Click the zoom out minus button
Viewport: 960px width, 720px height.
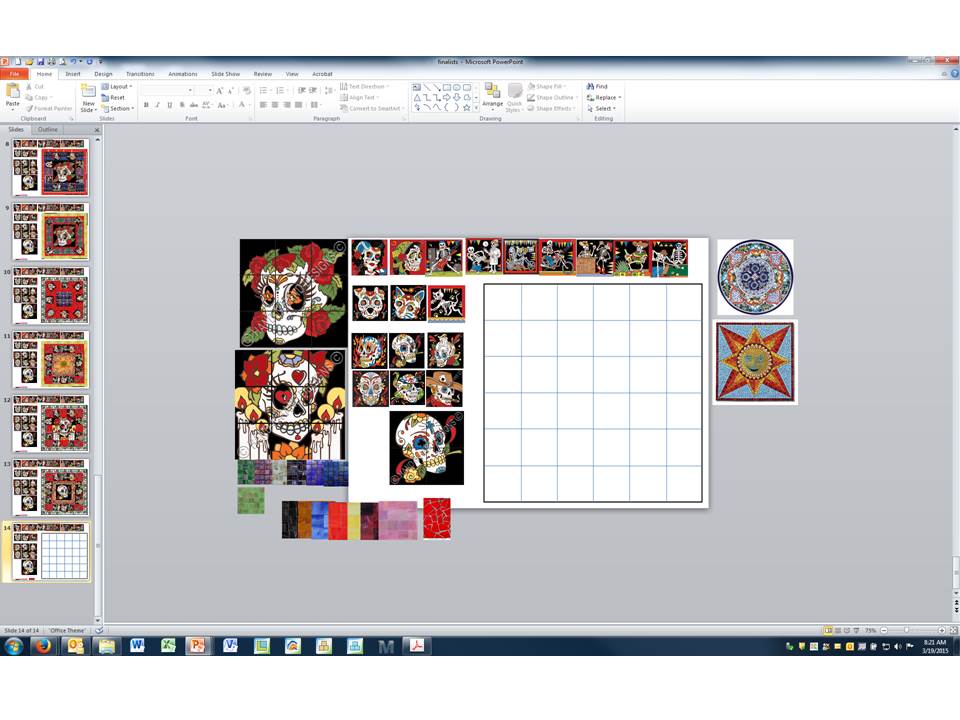(883, 630)
